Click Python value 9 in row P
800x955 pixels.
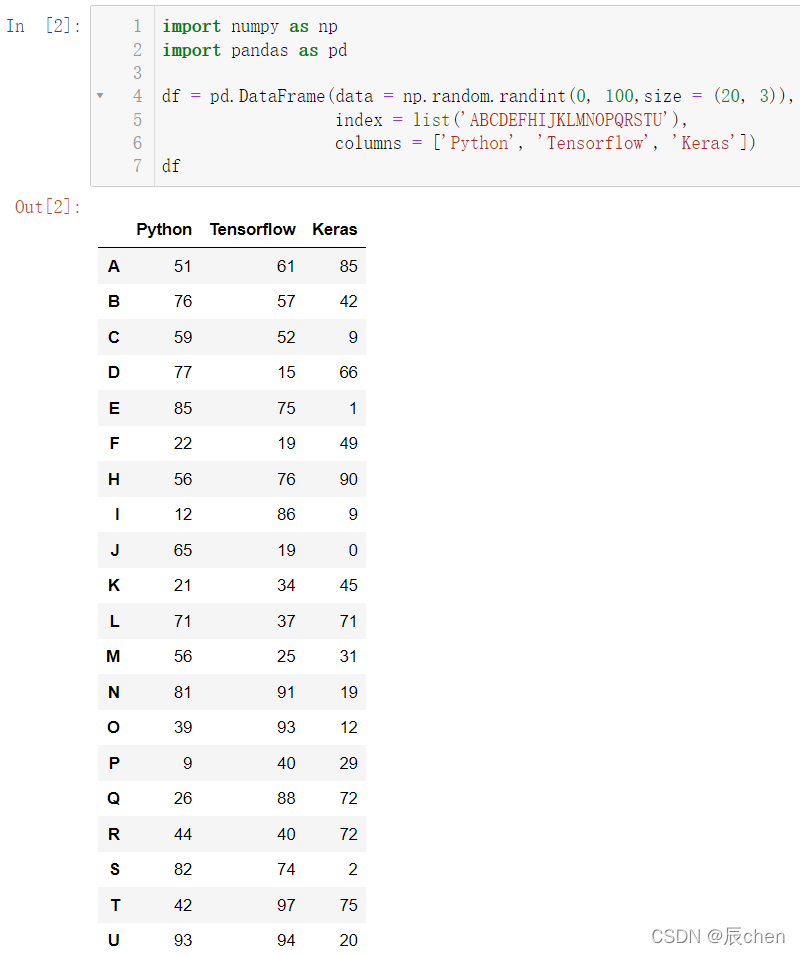tap(188, 763)
